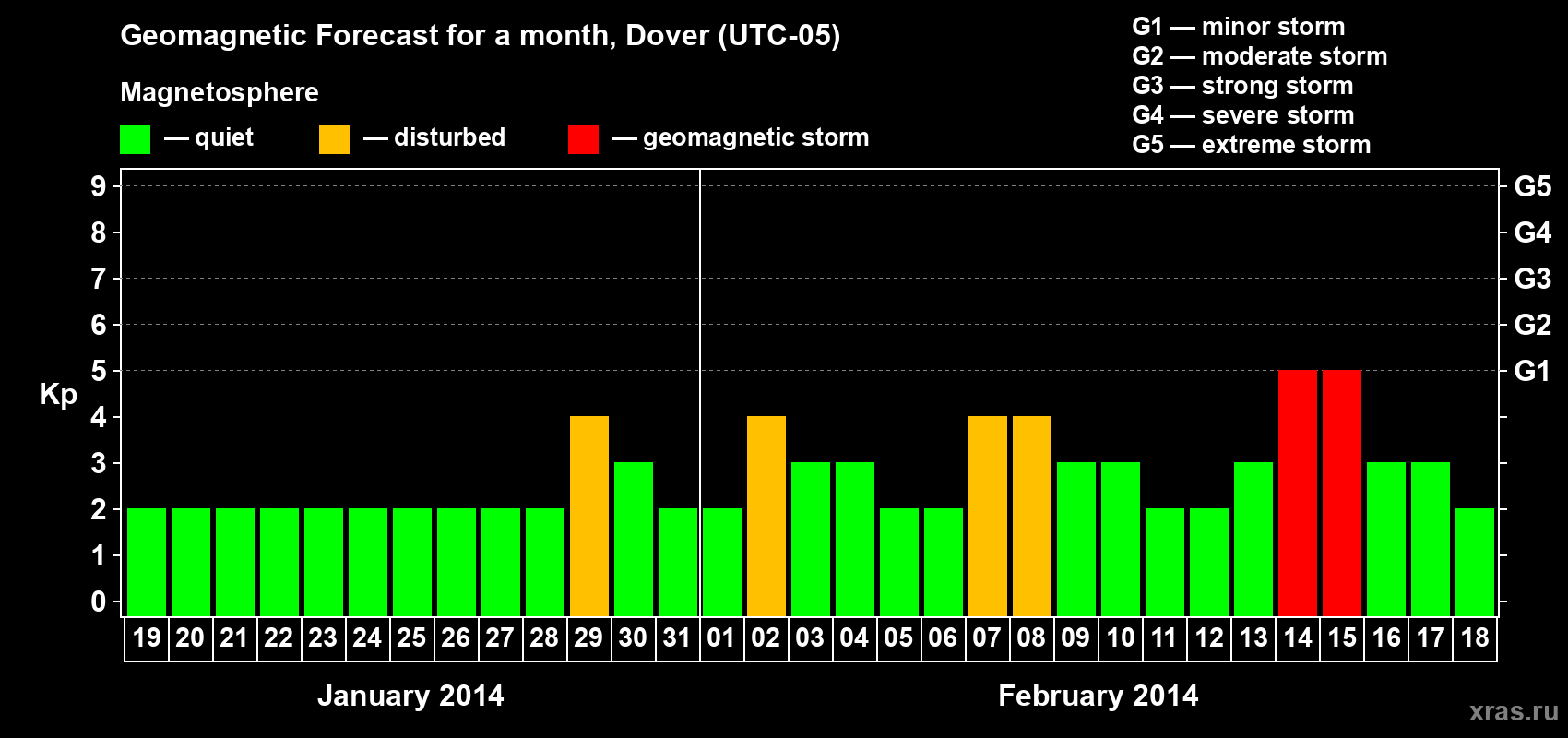Click the Geomagnetic Forecast chart title
This screenshot has width=1568, height=738.
coord(481,36)
